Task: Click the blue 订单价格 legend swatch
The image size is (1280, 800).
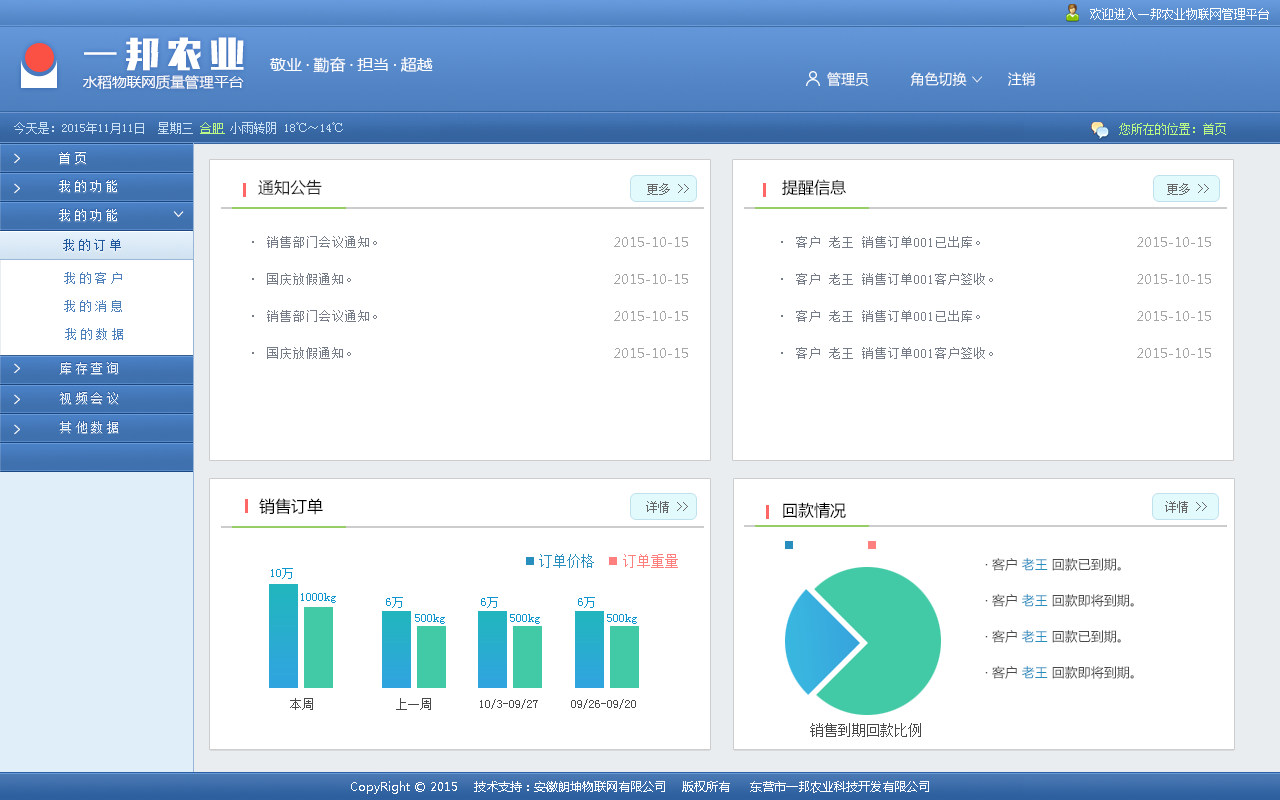Action: 530,561
